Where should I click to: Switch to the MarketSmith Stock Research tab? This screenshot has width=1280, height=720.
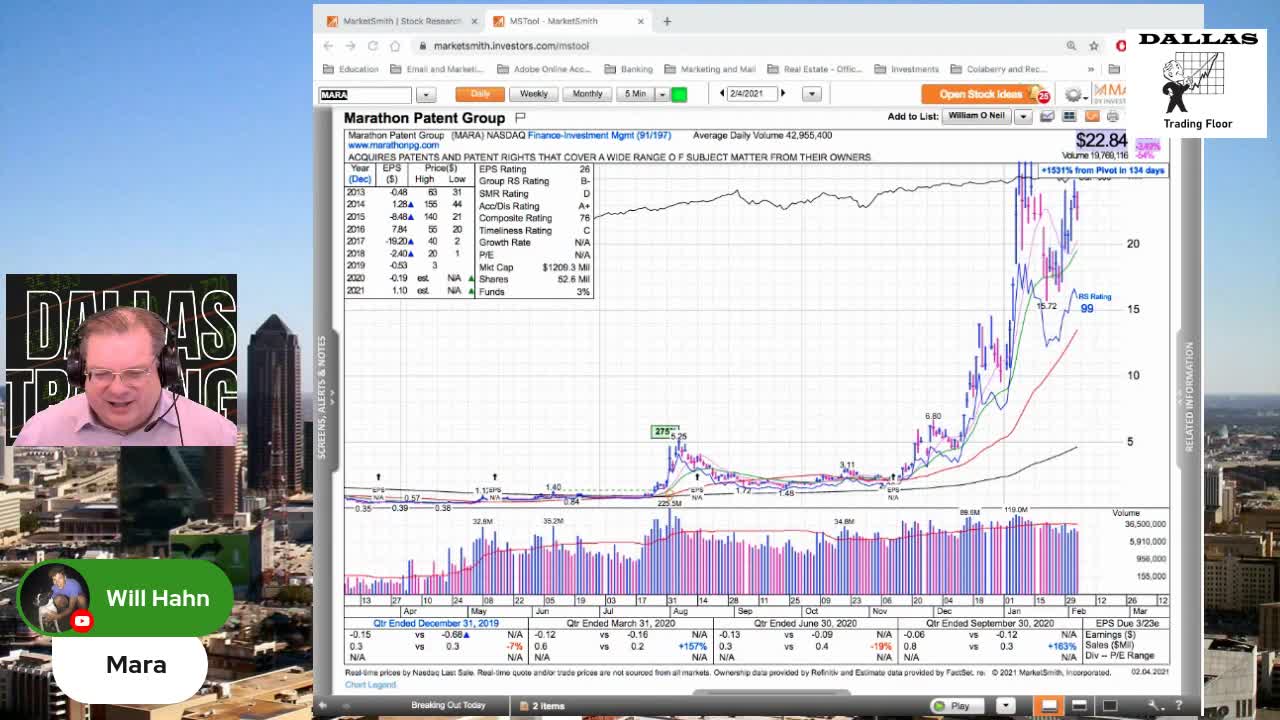pyautogui.click(x=400, y=20)
